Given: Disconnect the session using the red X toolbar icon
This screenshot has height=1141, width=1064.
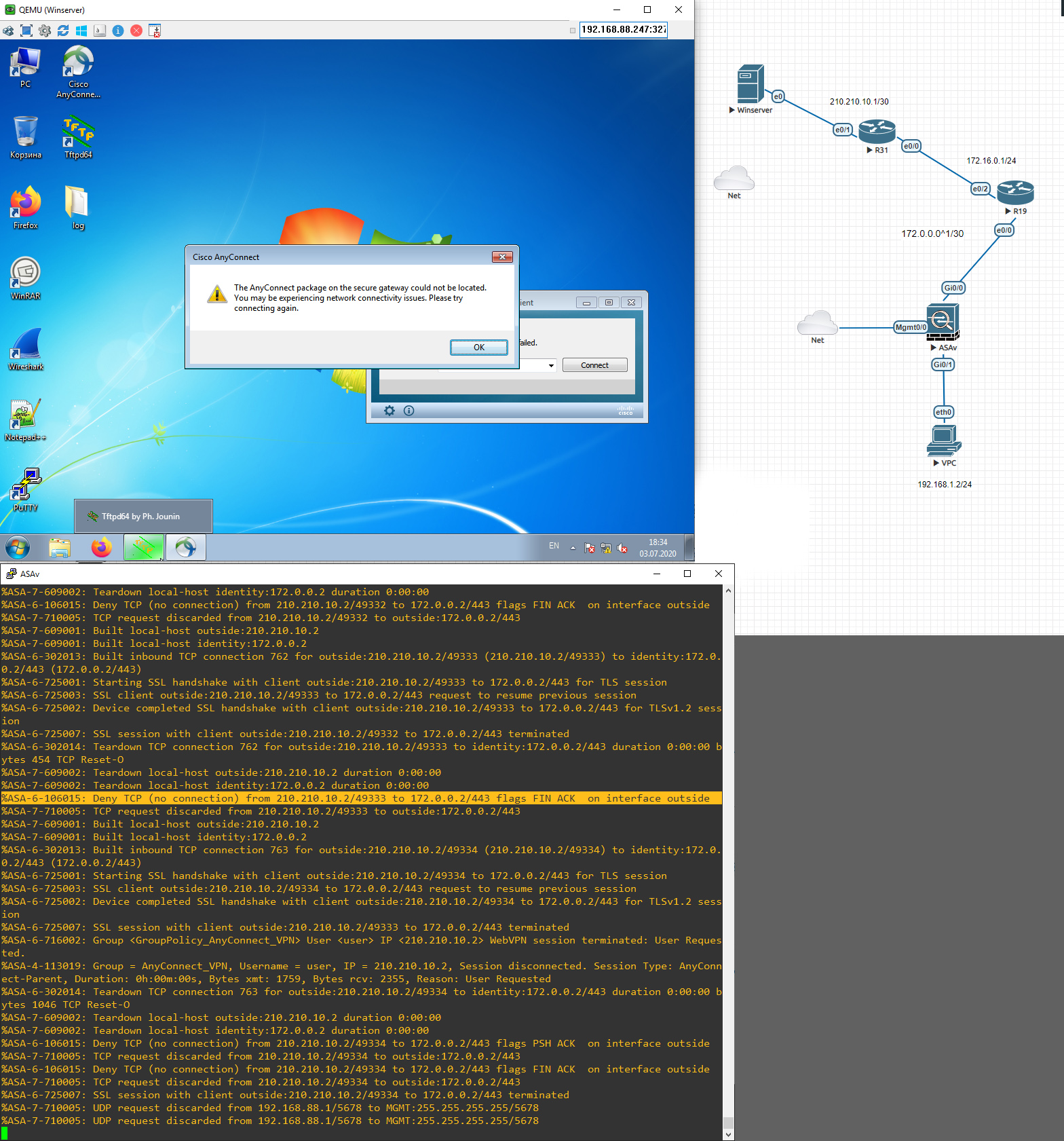Looking at the screenshot, I should (x=136, y=31).
